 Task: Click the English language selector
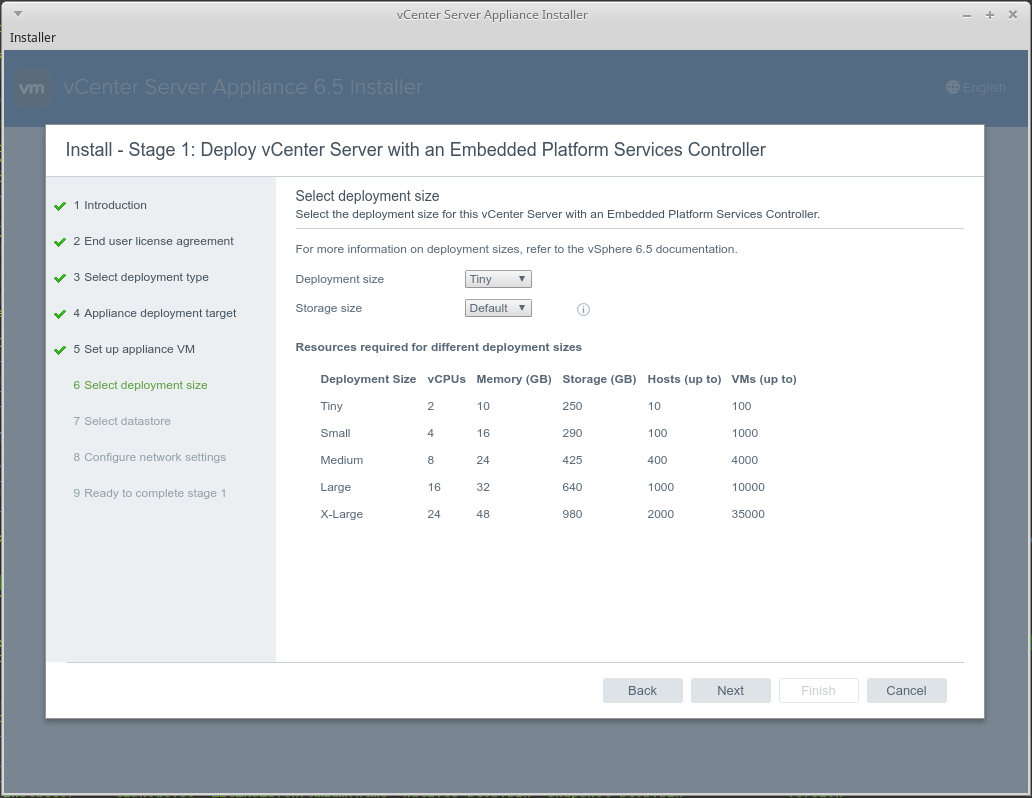pyautogui.click(x=984, y=88)
